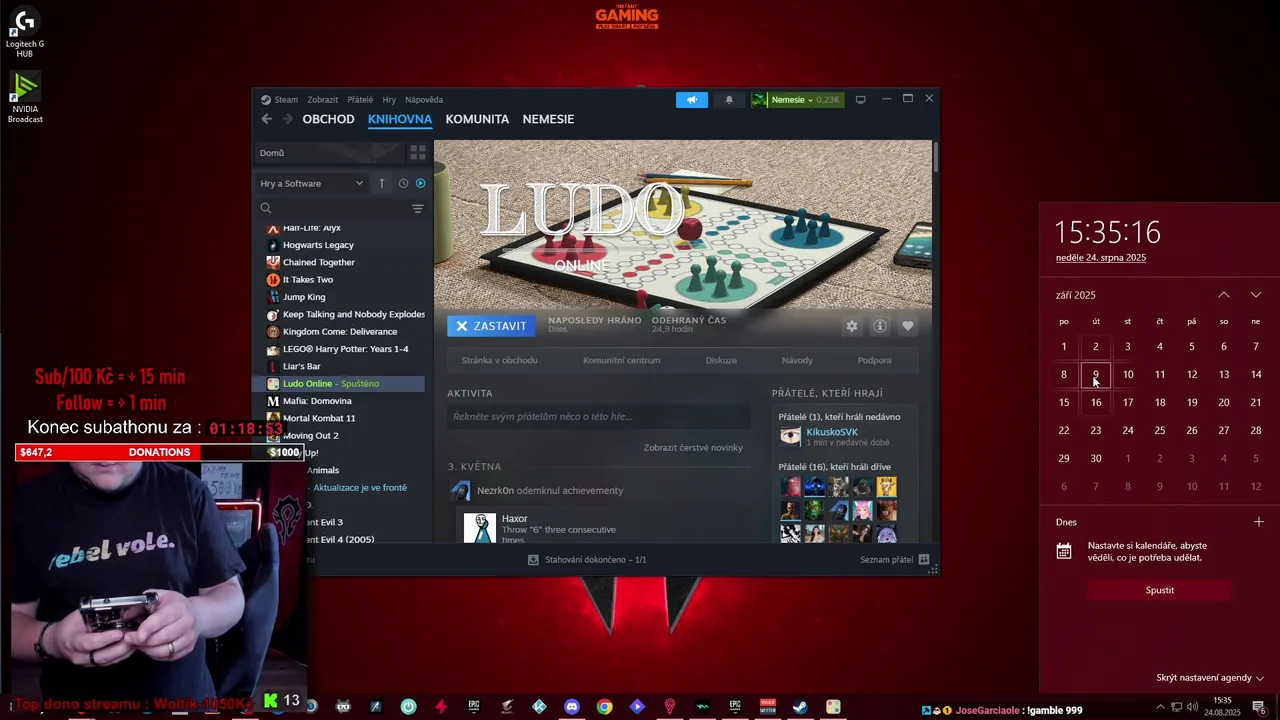This screenshot has height=720, width=1280.
Task: Add a calendar event with plus icon
Action: pos(1259,522)
